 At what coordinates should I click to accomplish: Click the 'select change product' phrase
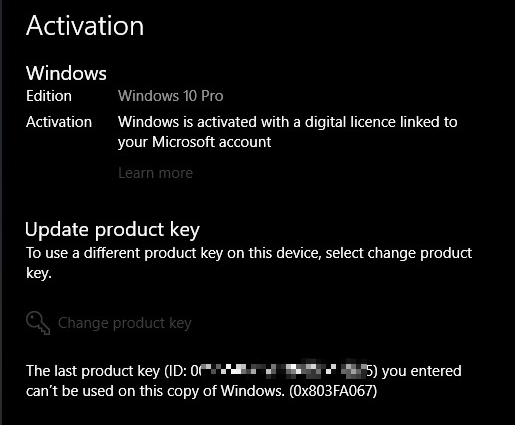pyautogui.click(x=399, y=253)
